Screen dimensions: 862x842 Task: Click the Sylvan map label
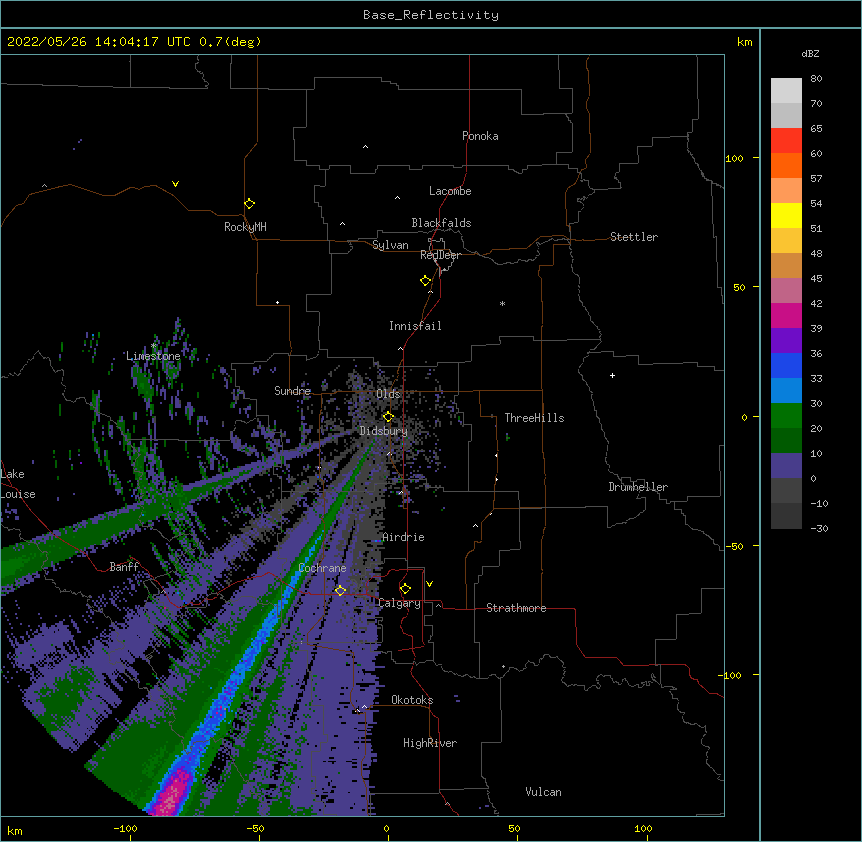[x=390, y=245]
